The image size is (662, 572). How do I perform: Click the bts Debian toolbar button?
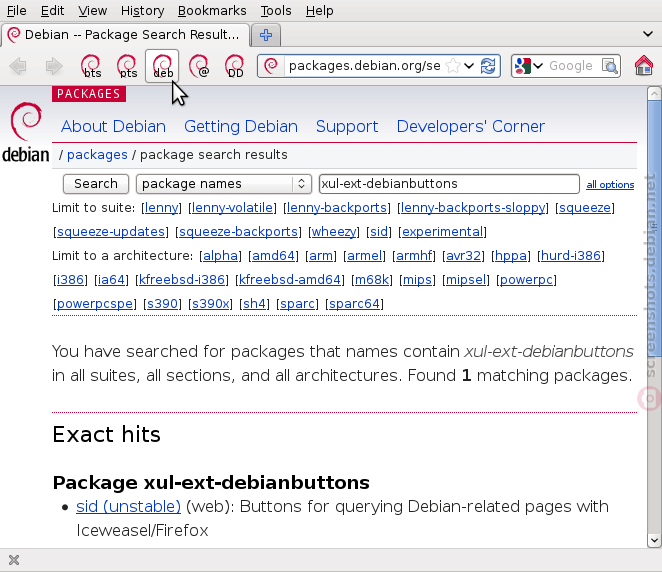click(x=91, y=66)
